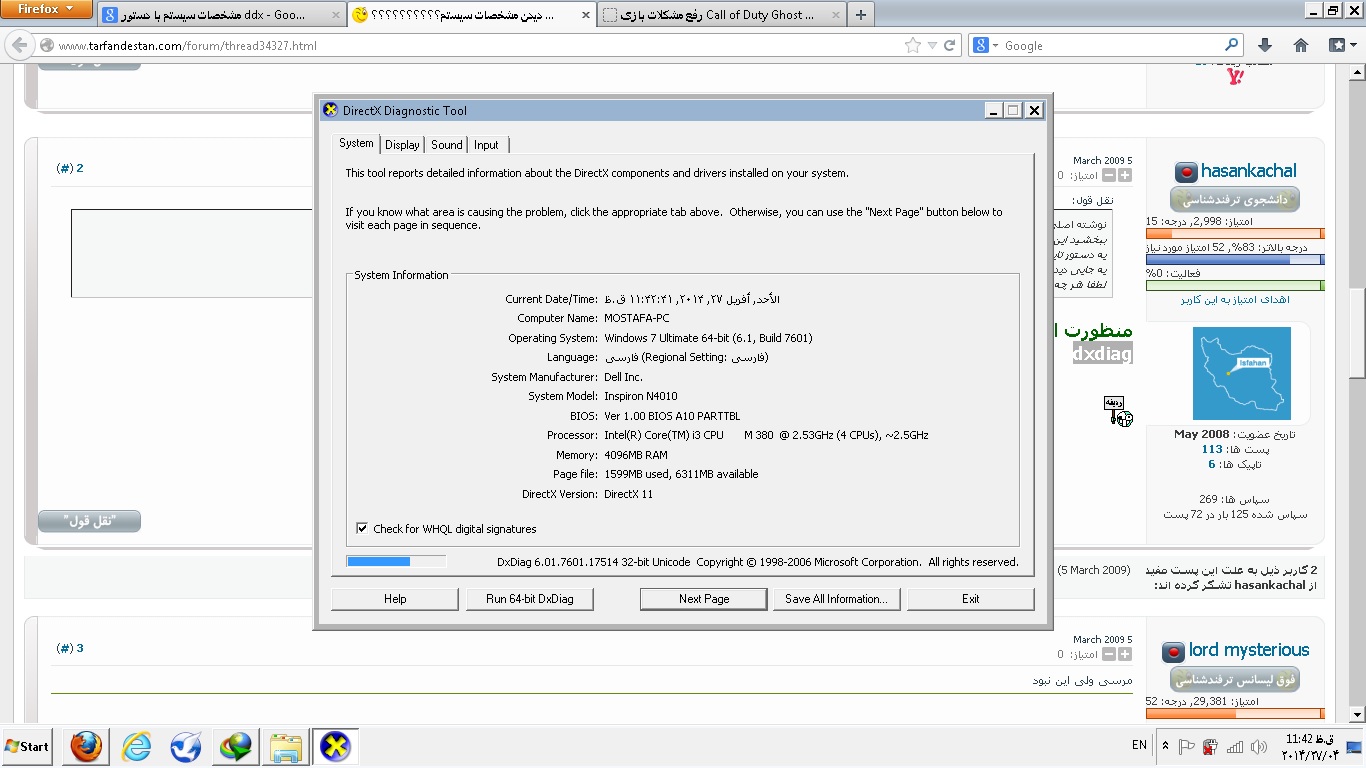Screen dimensions: 1366x768
Task: Click the page scrollbar down arrow
Action: [x=1356, y=715]
